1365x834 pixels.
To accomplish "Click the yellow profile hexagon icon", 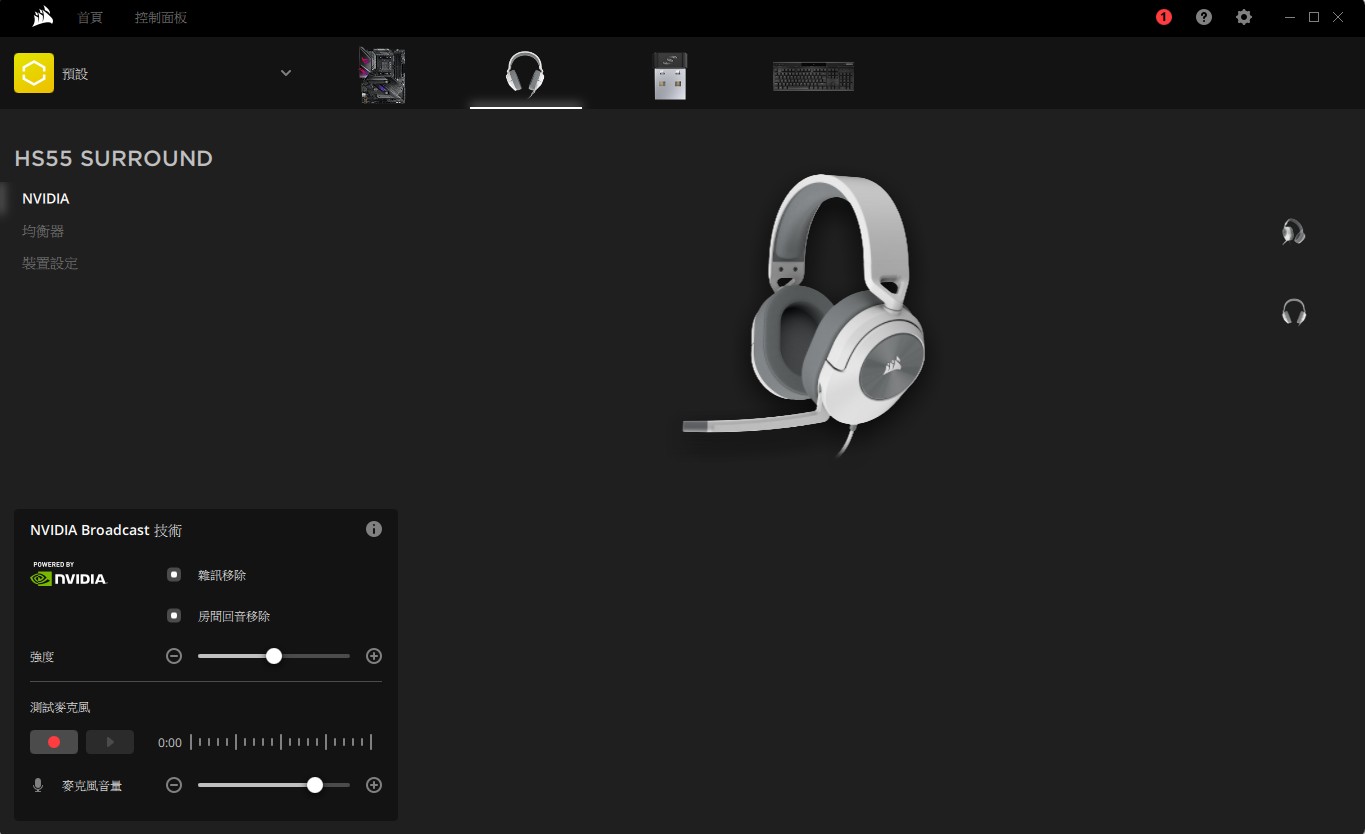I will coord(34,73).
